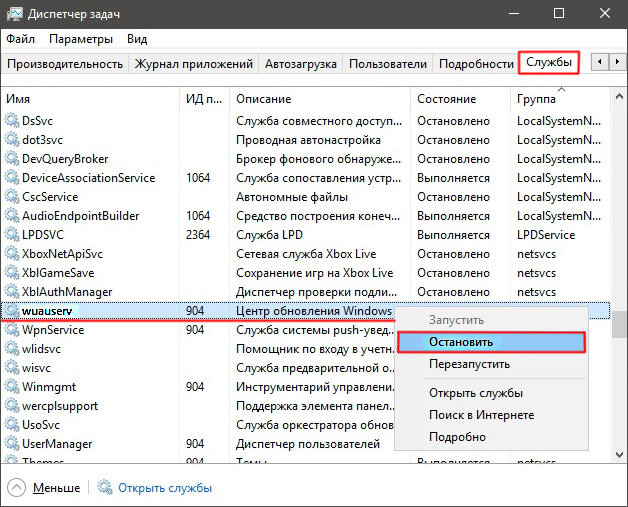Switch to the Производительность tab
628x507 pixels.
point(65,64)
